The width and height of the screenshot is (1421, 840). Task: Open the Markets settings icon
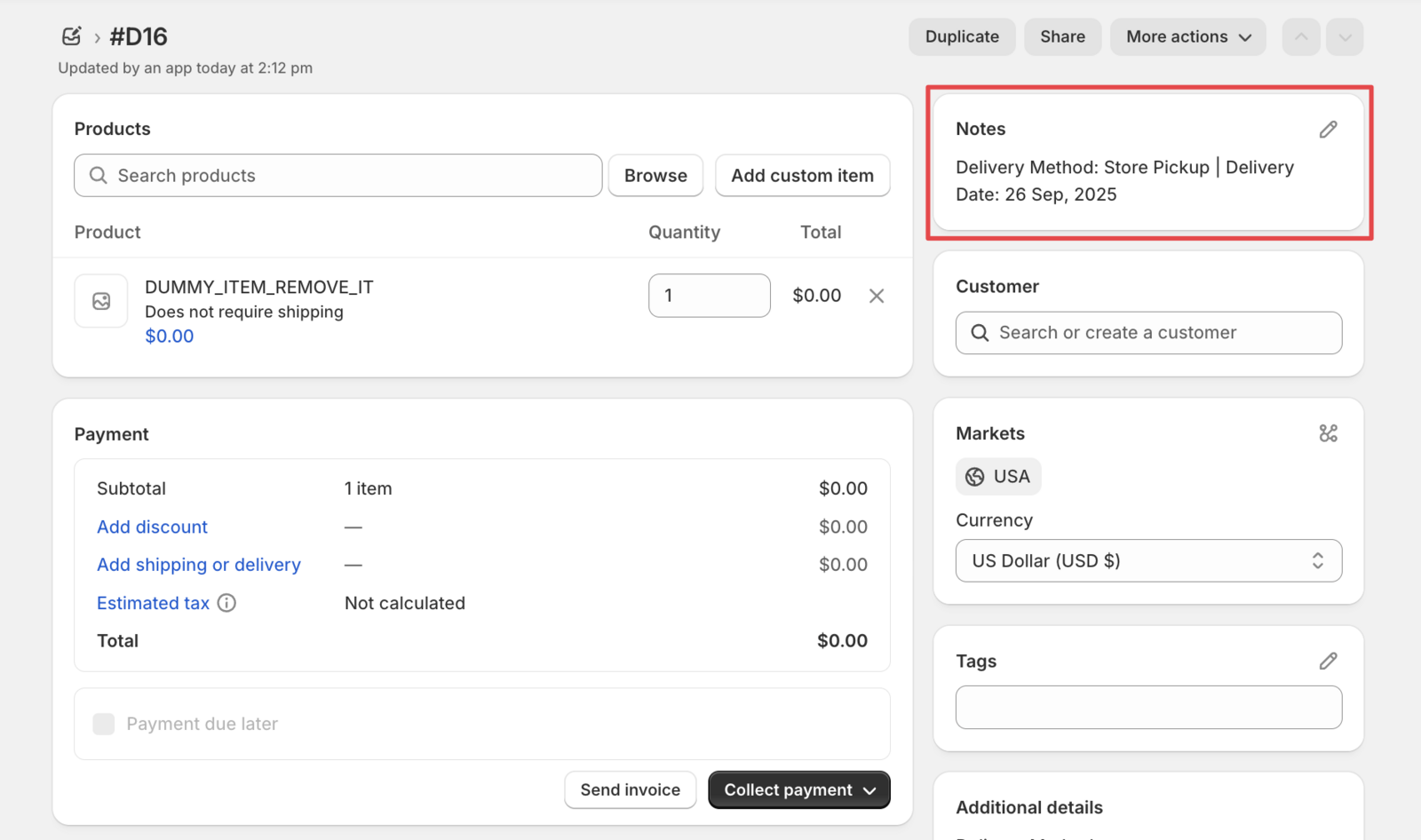(x=1328, y=433)
